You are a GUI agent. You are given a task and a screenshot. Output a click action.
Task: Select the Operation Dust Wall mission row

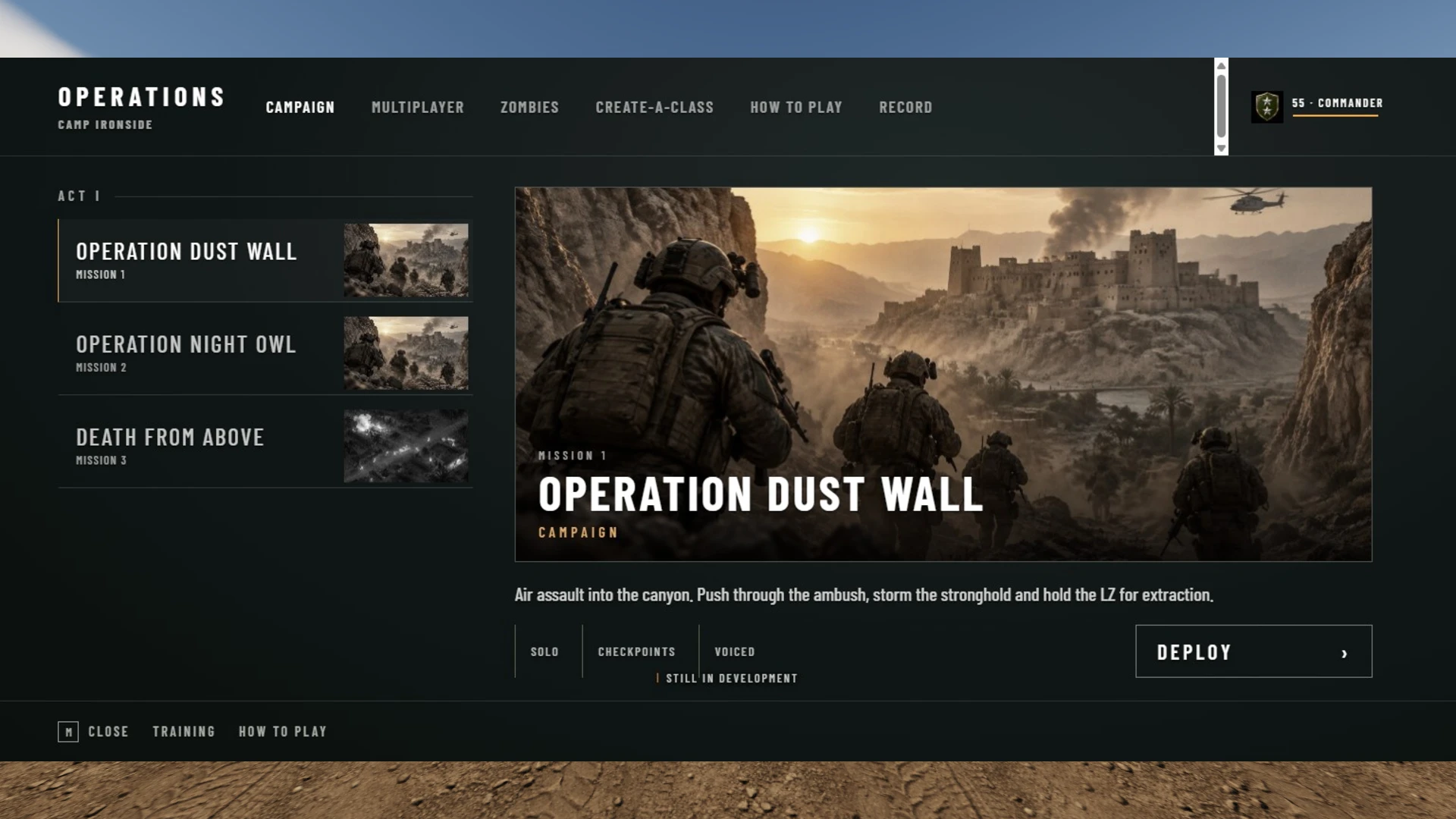click(265, 260)
